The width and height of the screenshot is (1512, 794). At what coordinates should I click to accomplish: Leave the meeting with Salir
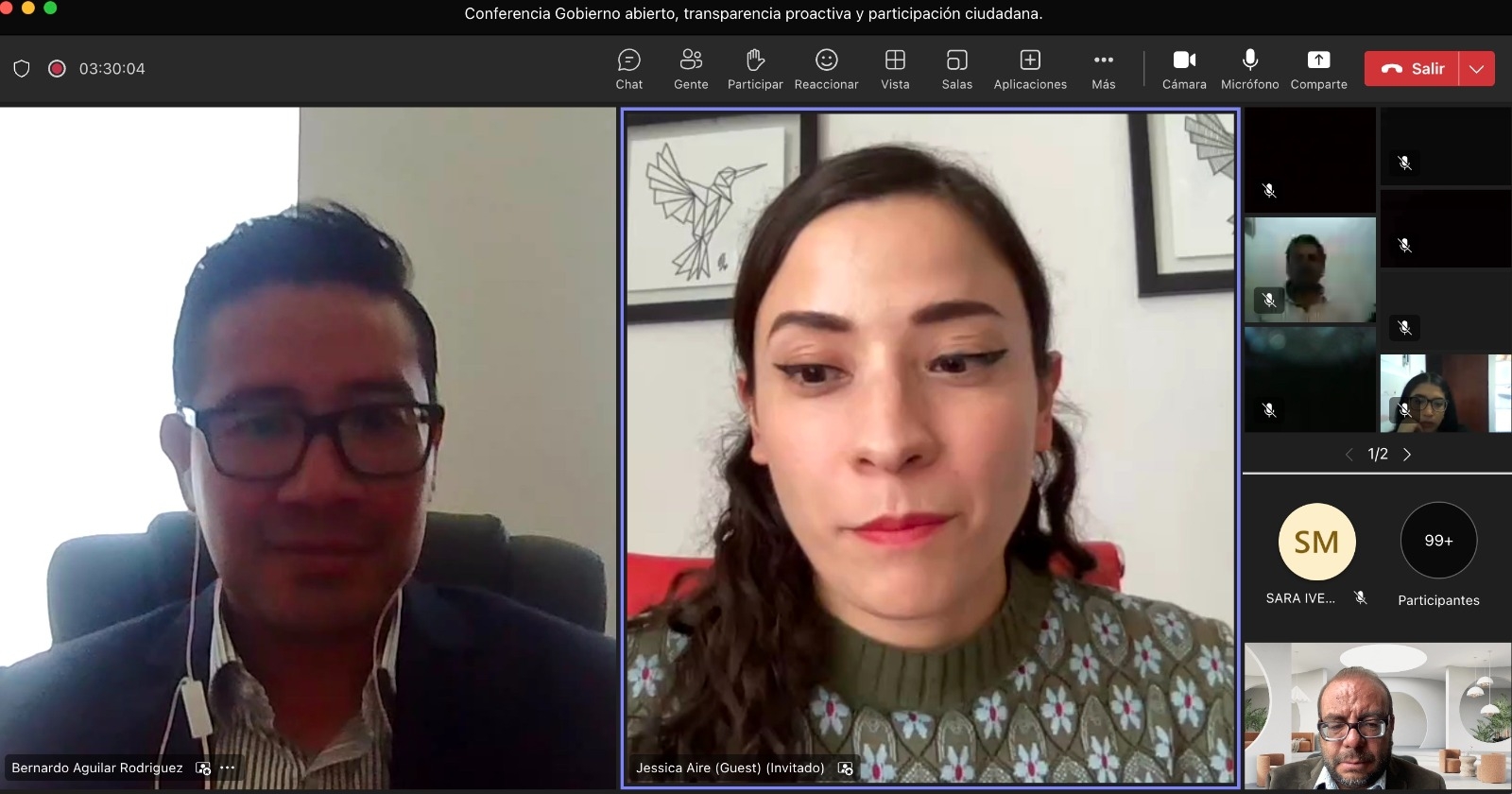click(1413, 69)
